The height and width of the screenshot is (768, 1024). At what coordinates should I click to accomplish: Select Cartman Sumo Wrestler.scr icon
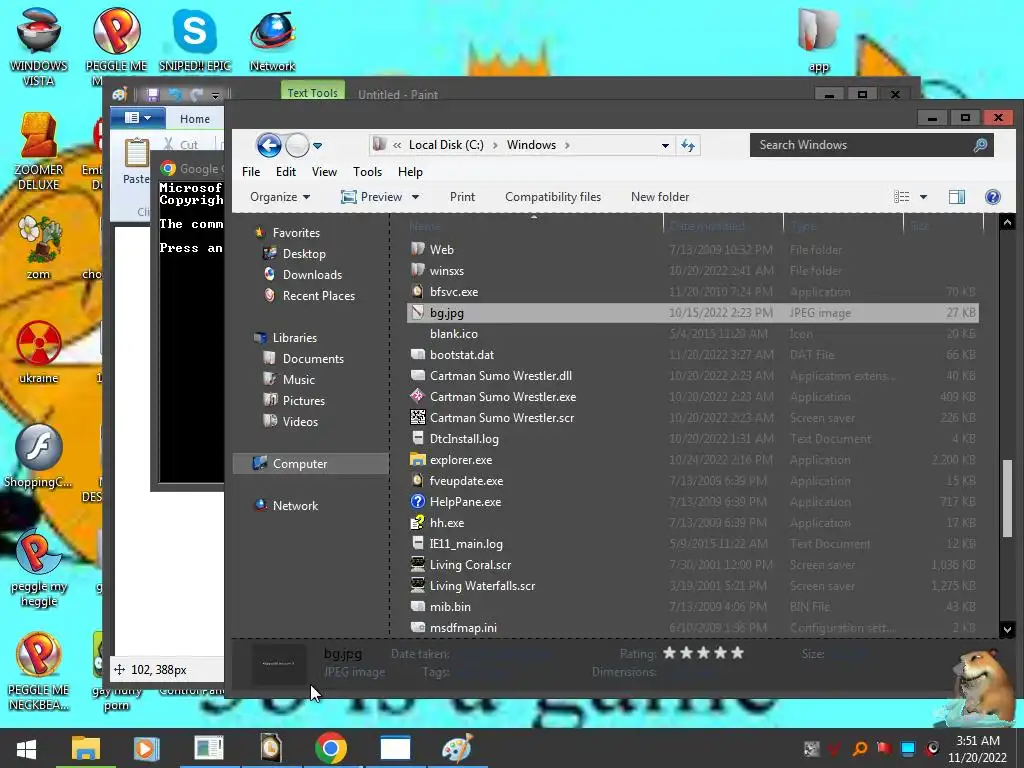[x=417, y=417]
